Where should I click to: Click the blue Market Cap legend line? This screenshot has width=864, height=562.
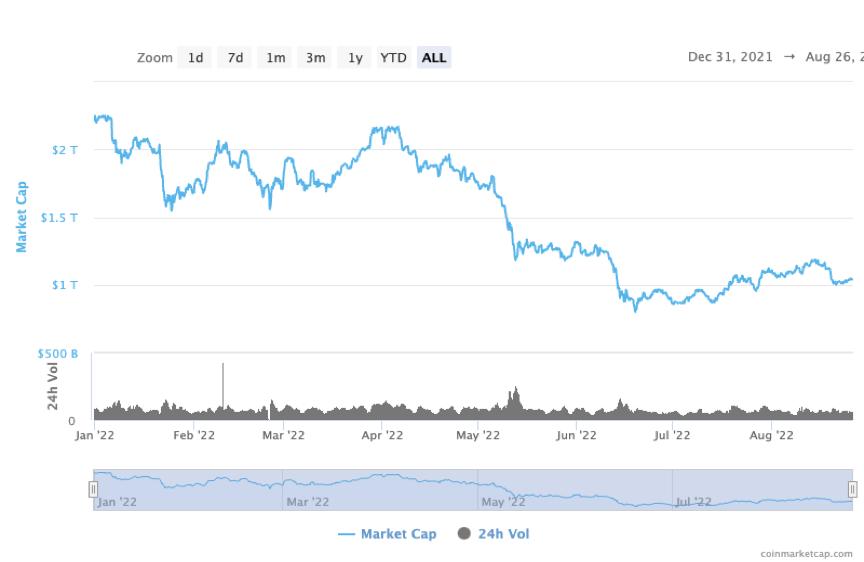[346, 534]
